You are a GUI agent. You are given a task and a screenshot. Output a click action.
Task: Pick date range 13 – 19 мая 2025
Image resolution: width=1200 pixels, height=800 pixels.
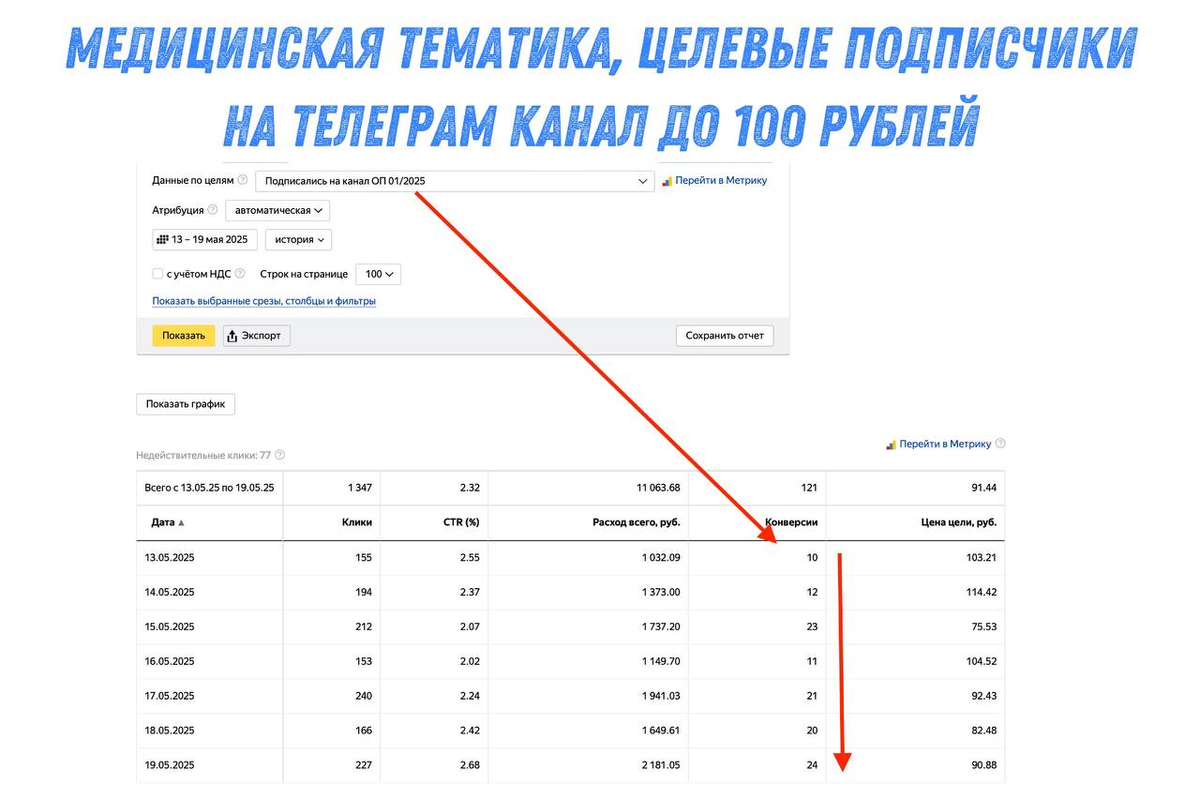[x=205, y=240]
